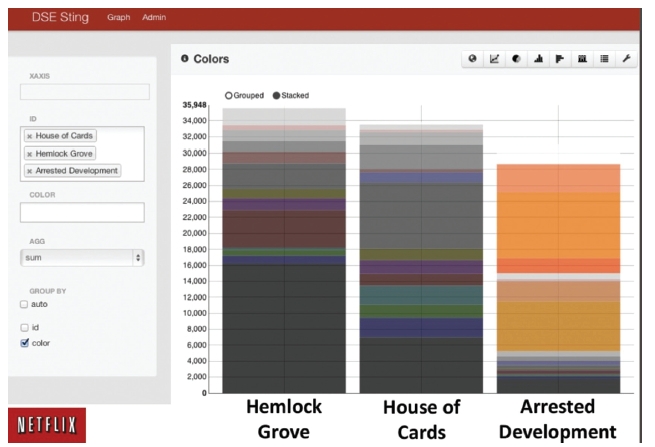This screenshot has width=655, height=447.
Task: Select the Arrested Development ID tag
Action: click(73, 171)
